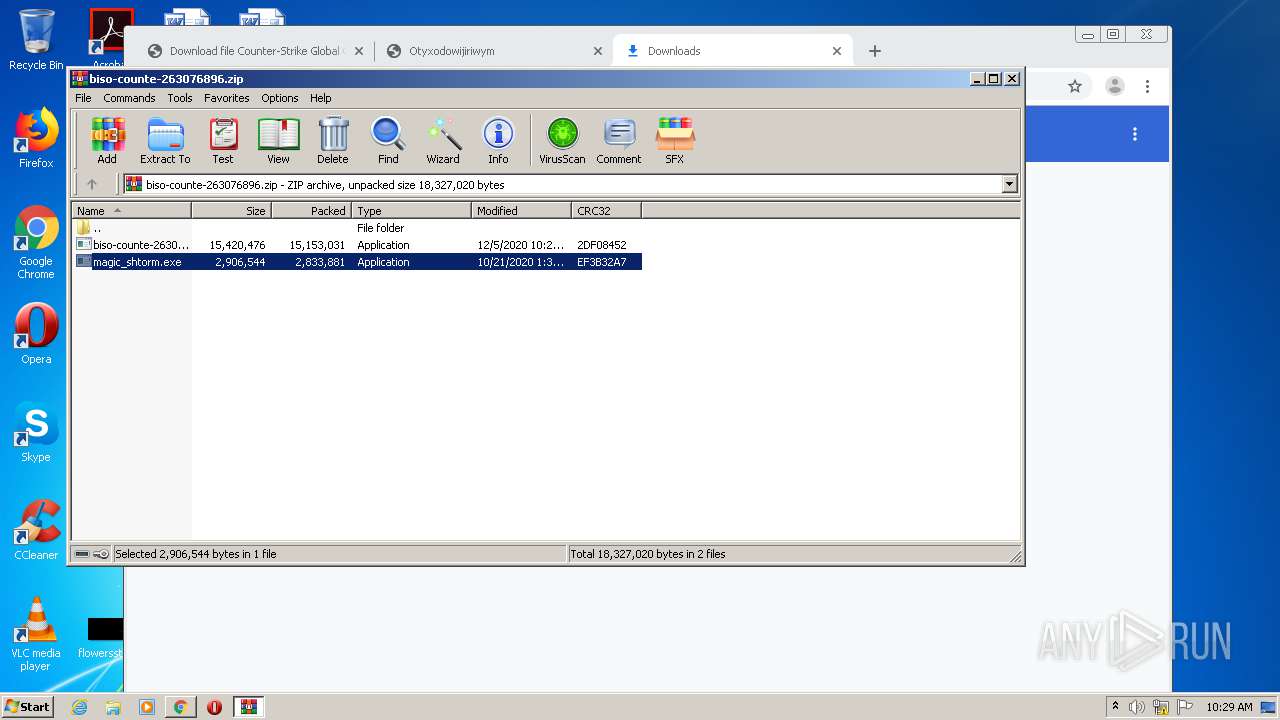The width and height of the screenshot is (1280, 720).
Task: Close the Downloads tab
Action: [837, 51]
